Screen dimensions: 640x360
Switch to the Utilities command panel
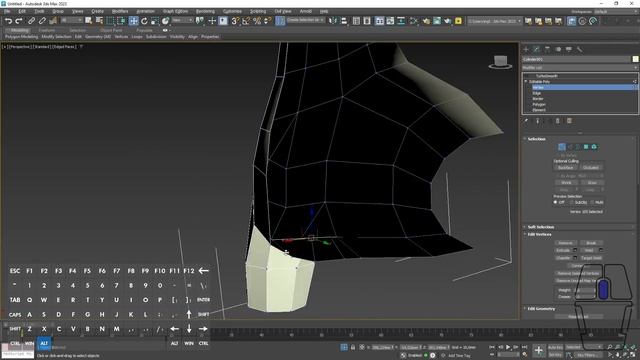[x=579, y=49]
